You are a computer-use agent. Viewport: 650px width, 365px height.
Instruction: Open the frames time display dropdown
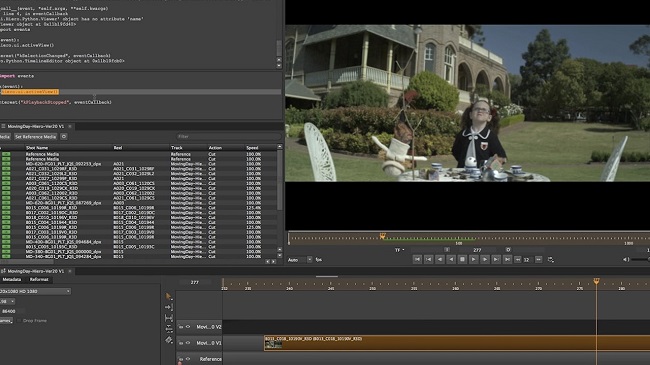click(x=6, y=321)
